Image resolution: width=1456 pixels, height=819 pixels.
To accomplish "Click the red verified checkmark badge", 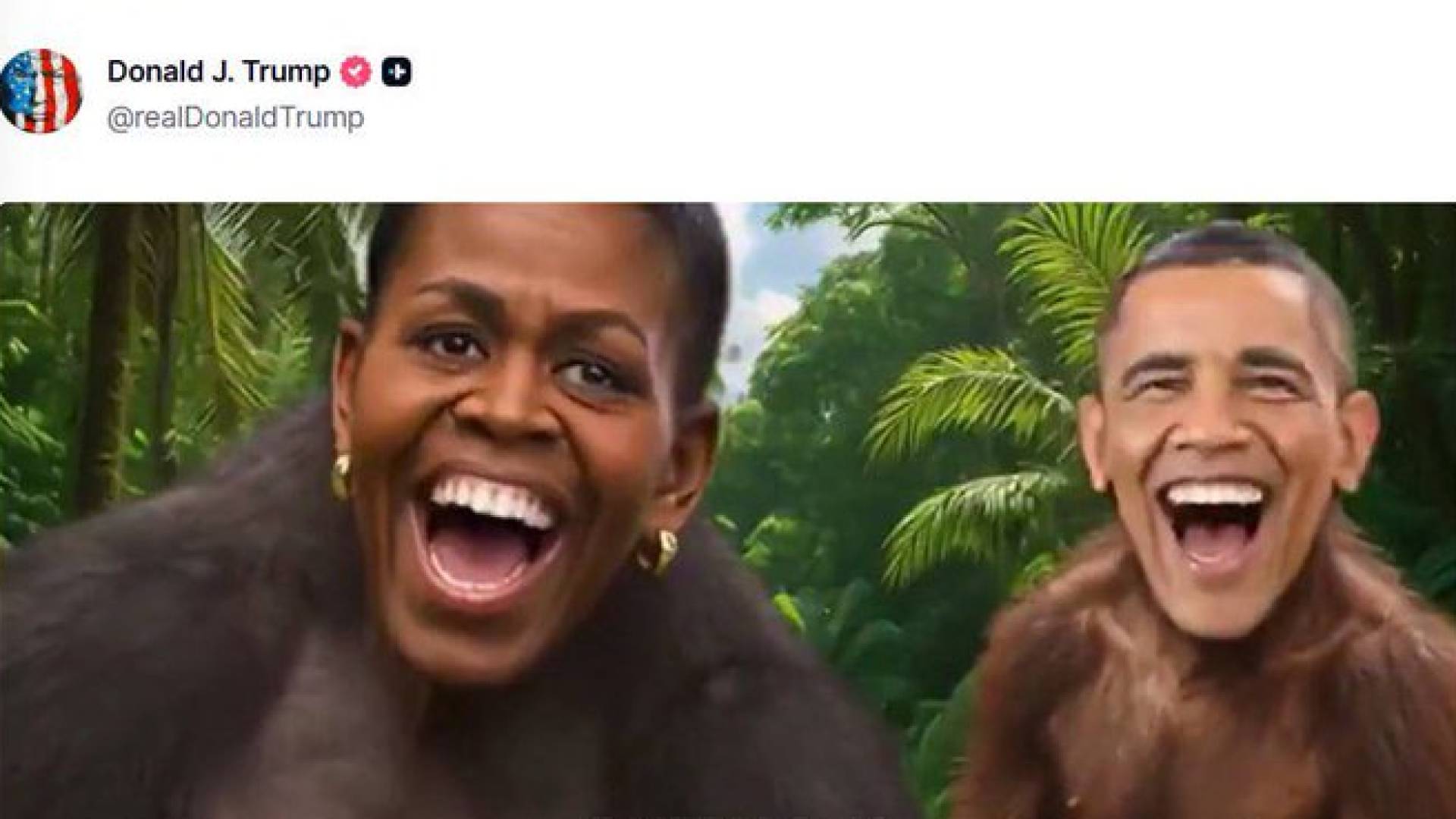I will coord(356,72).
